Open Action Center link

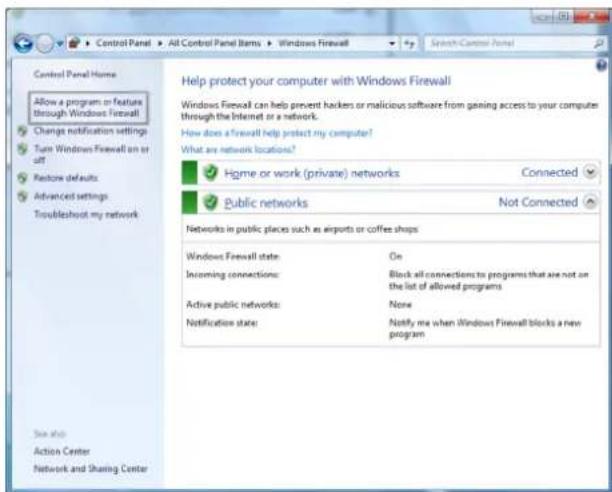click(62, 451)
